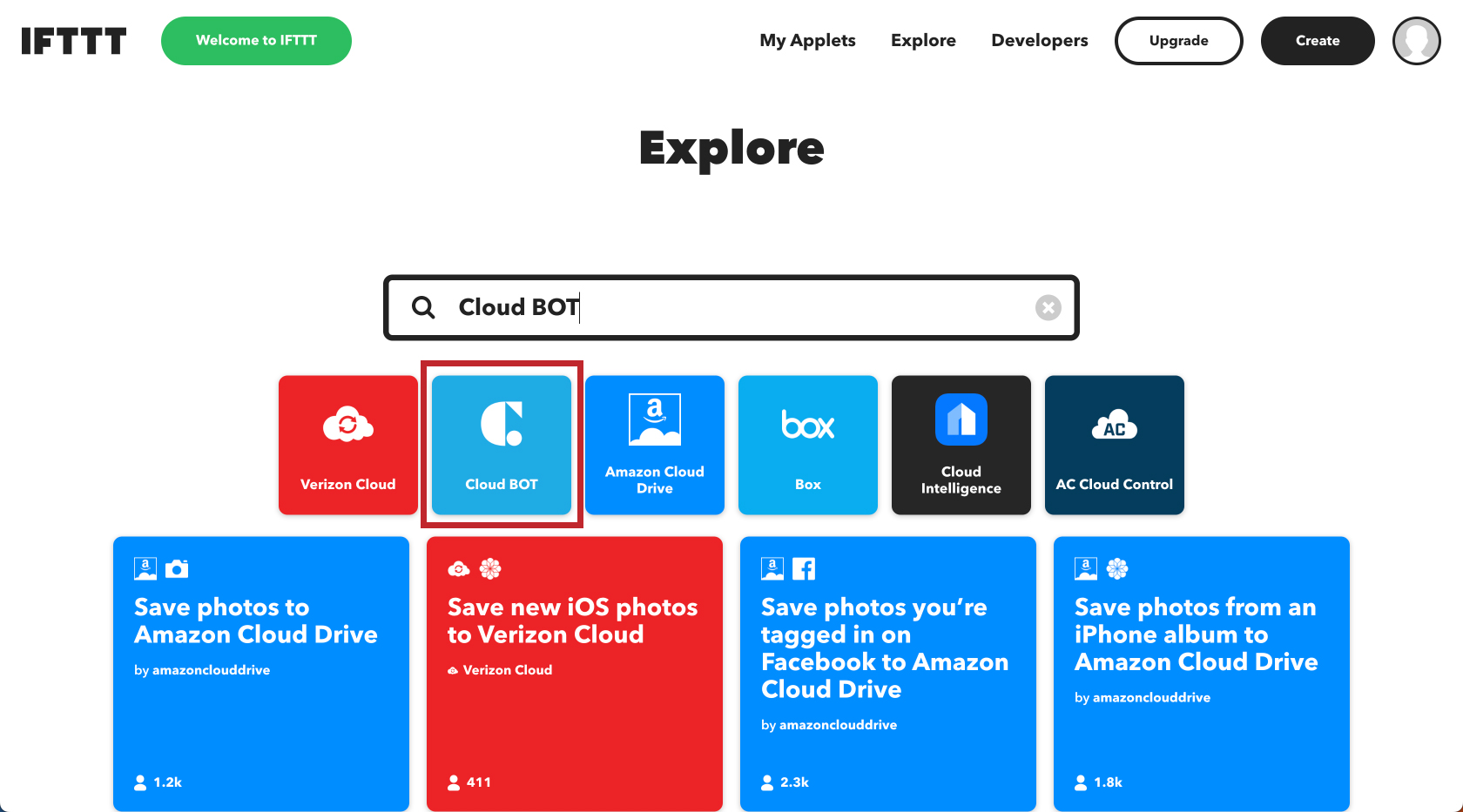Click the magnifier search icon
The height and width of the screenshot is (812, 1463).
point(423,307)
